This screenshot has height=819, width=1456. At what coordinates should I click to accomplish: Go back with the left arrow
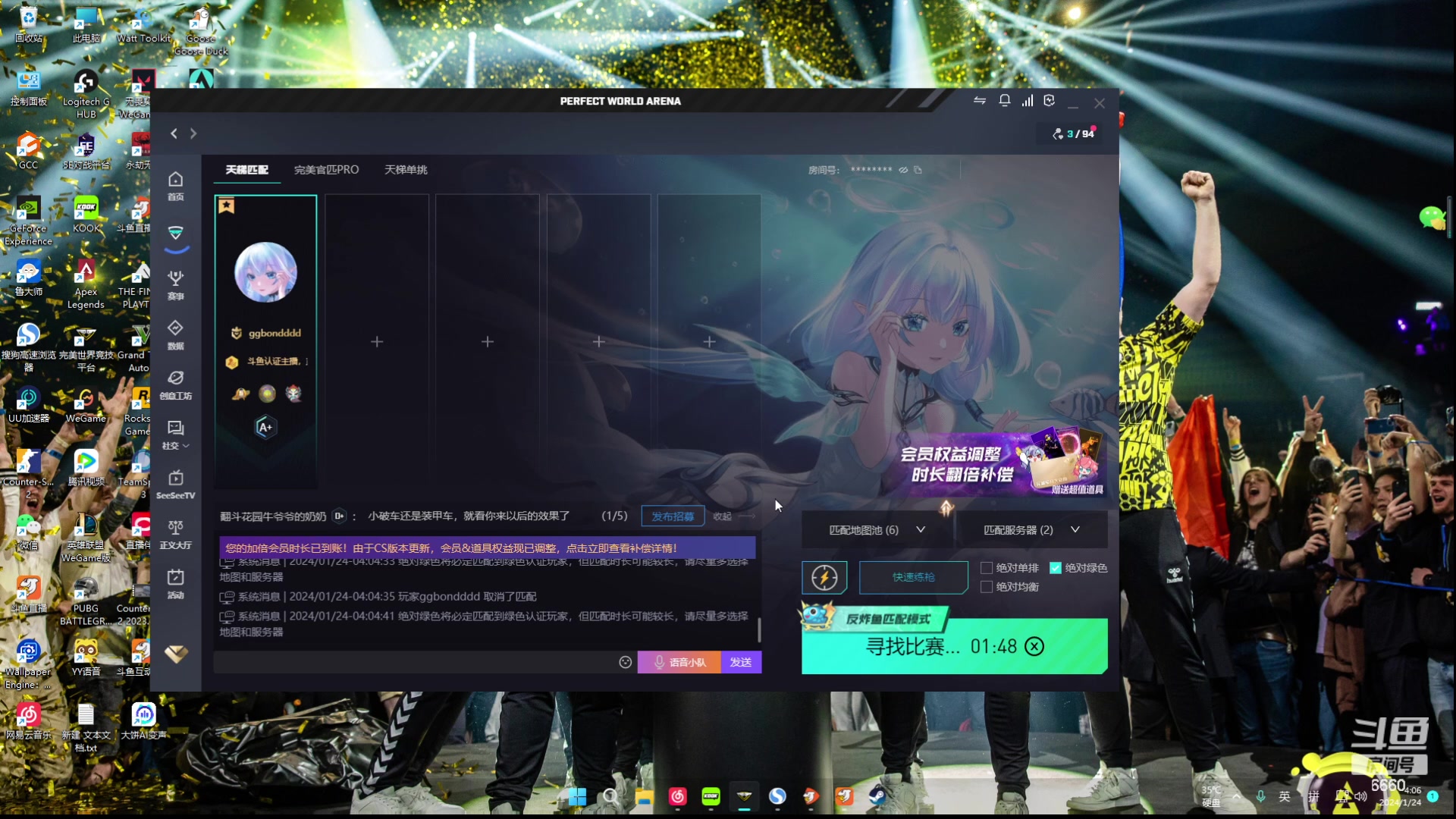click(x=174, y=133)
